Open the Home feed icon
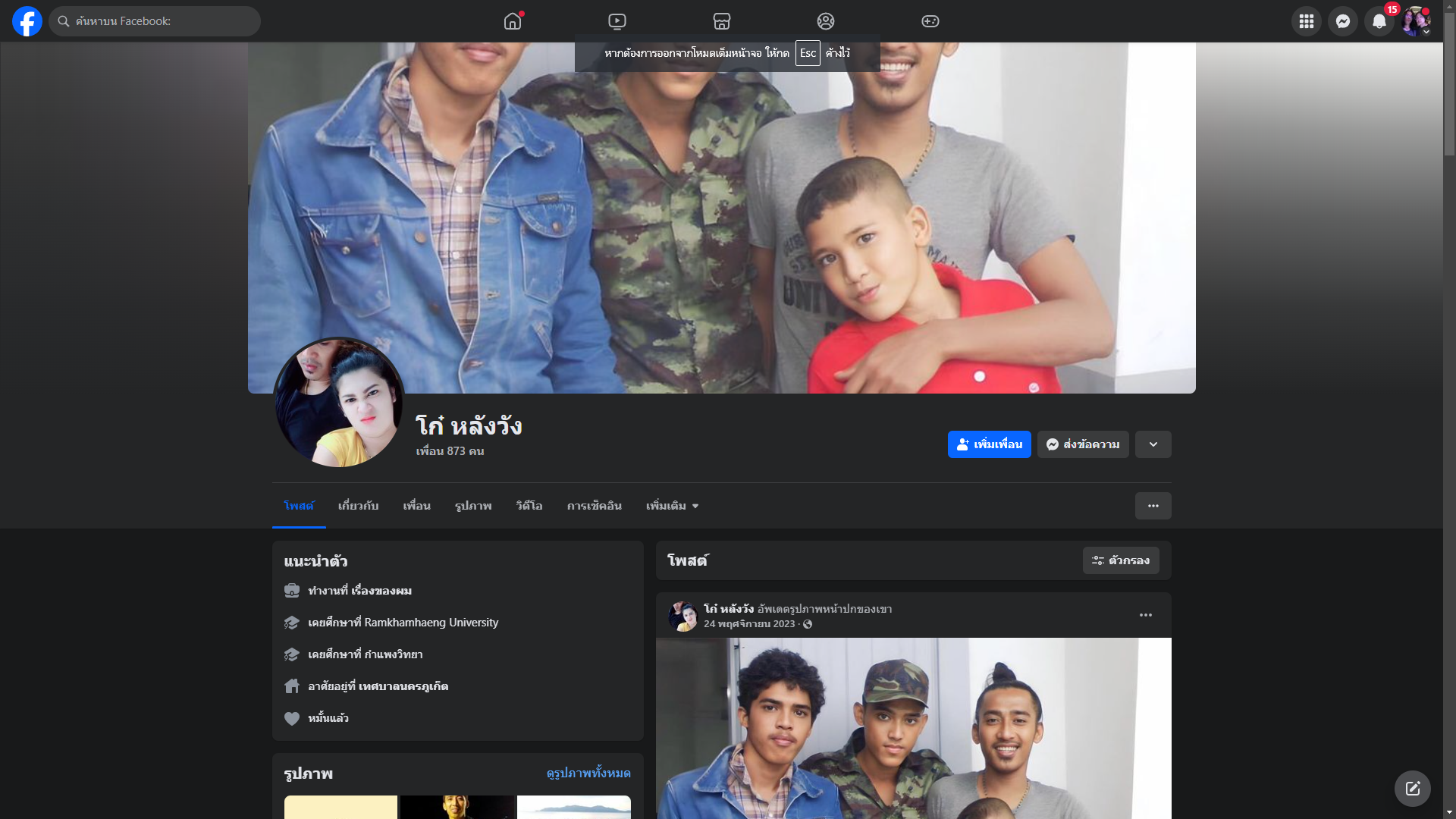 [513, 21]
